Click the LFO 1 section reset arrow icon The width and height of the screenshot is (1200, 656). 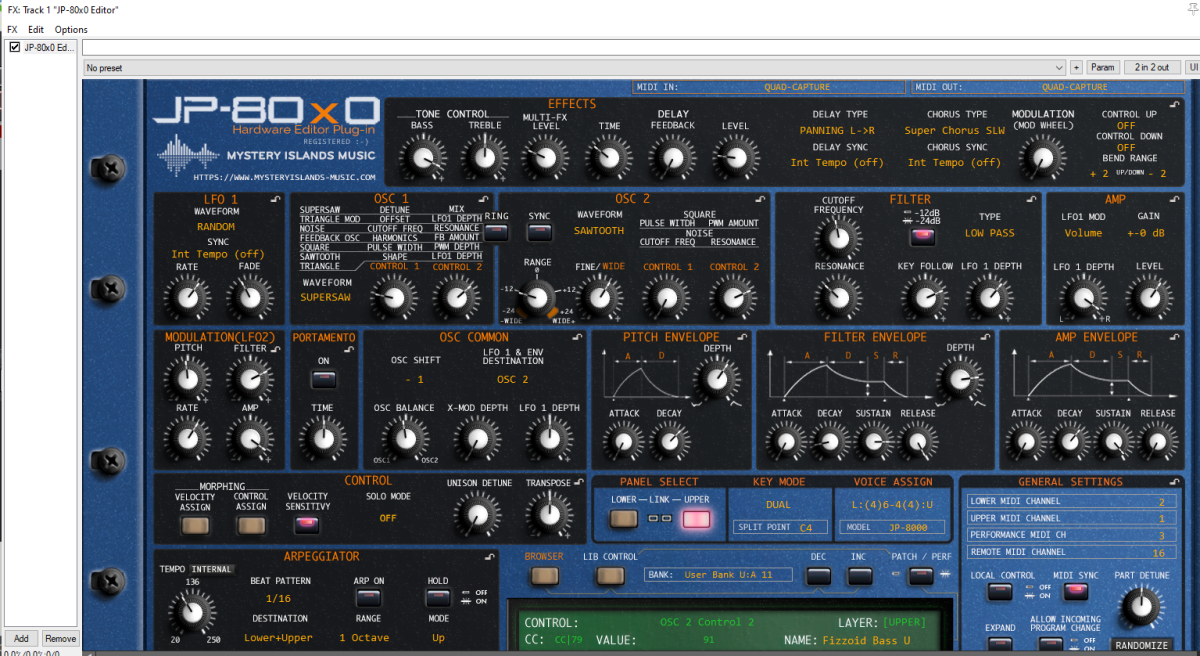[275, 200]
